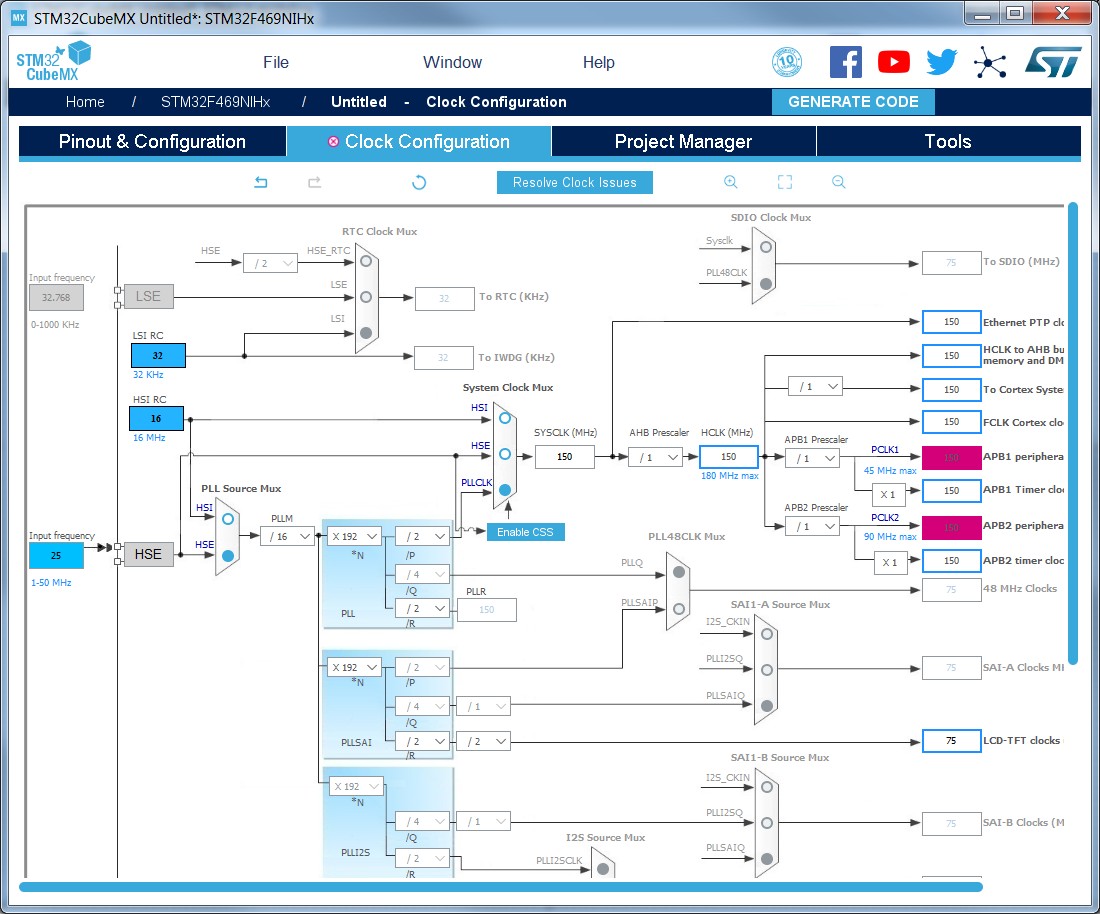Click the MX app icon in title bar

point(19,18)
